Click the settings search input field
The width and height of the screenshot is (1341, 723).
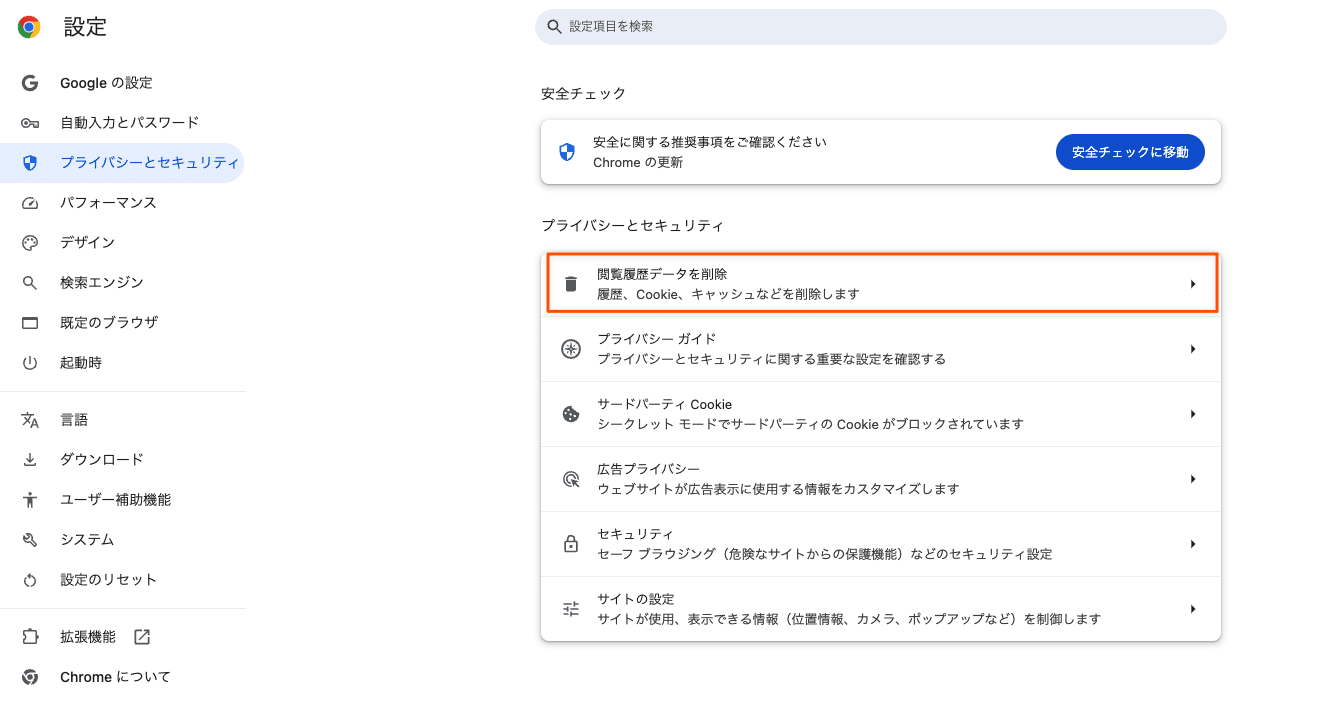[880, 27]
